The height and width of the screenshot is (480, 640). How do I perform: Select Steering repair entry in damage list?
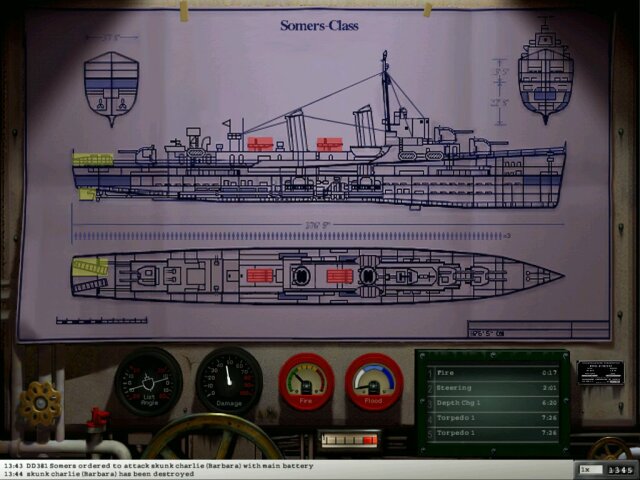tap(493, 388)
